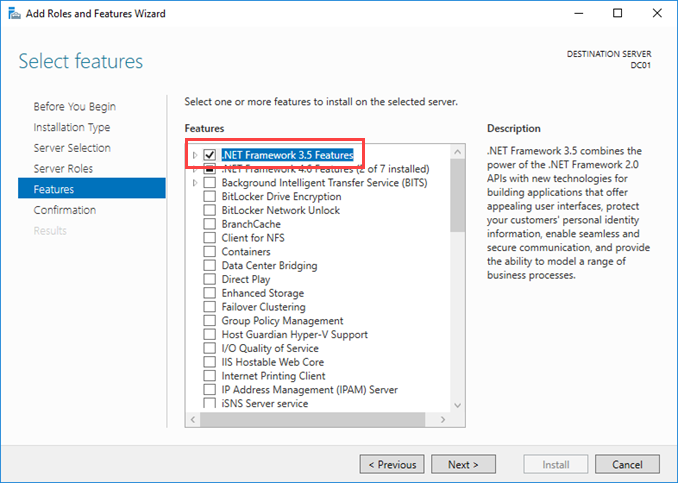
Task: Open the Server Selection step
Action: (x=72, y=148)
